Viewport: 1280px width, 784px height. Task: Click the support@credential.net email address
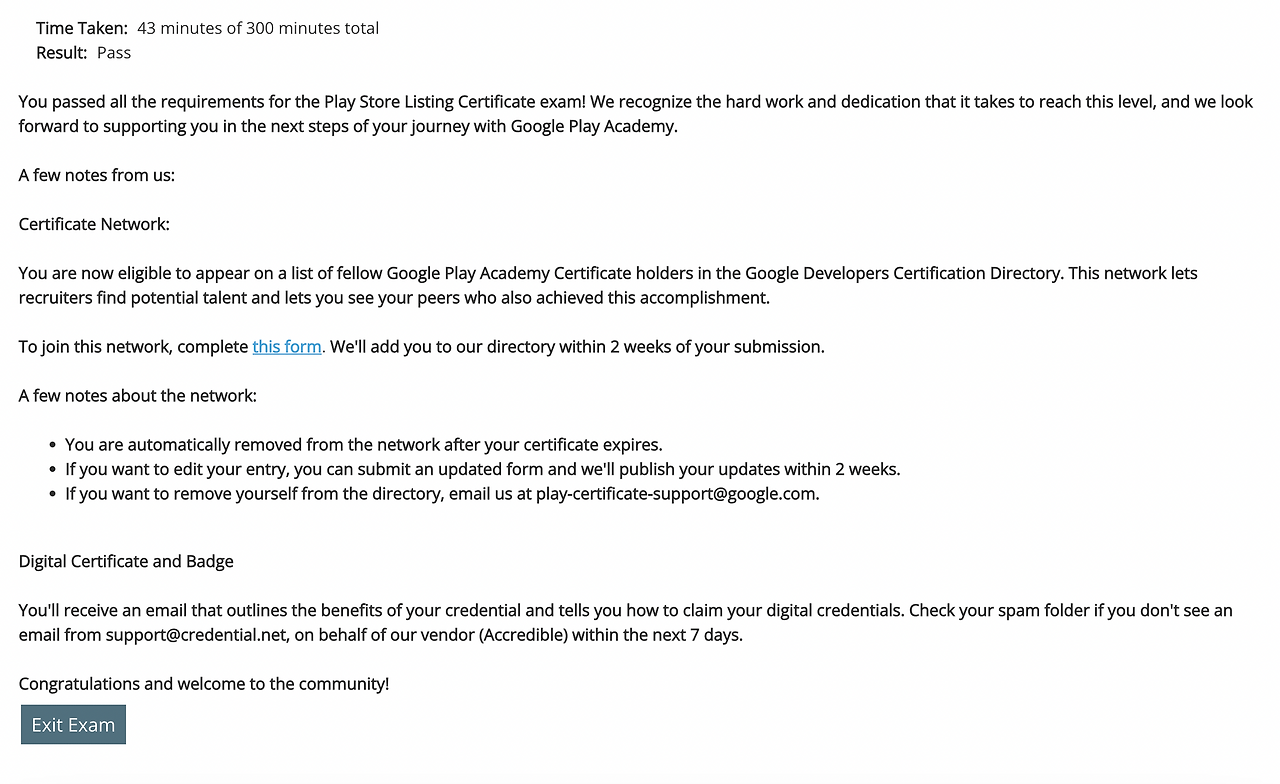click(196, 635)
